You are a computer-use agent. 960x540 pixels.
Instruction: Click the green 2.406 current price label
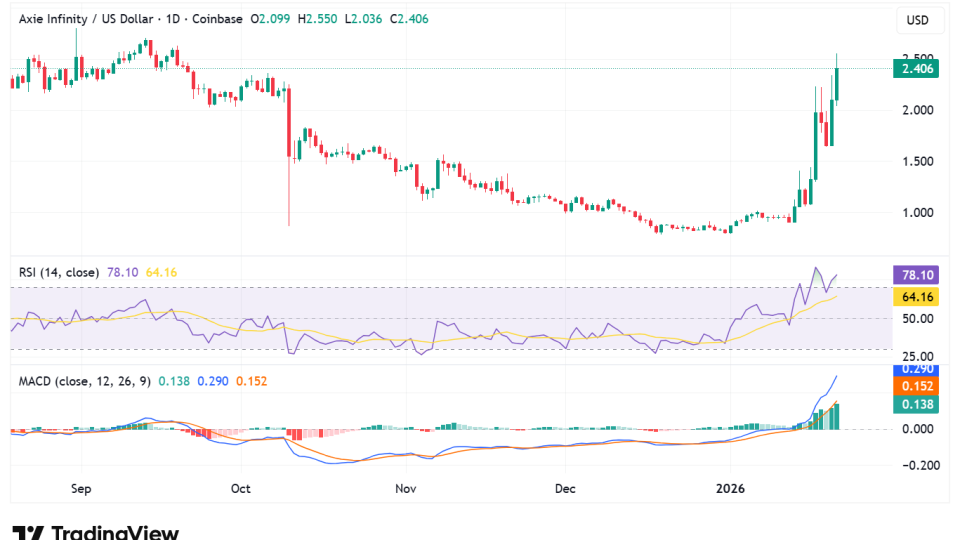click(x=917, y=69)
